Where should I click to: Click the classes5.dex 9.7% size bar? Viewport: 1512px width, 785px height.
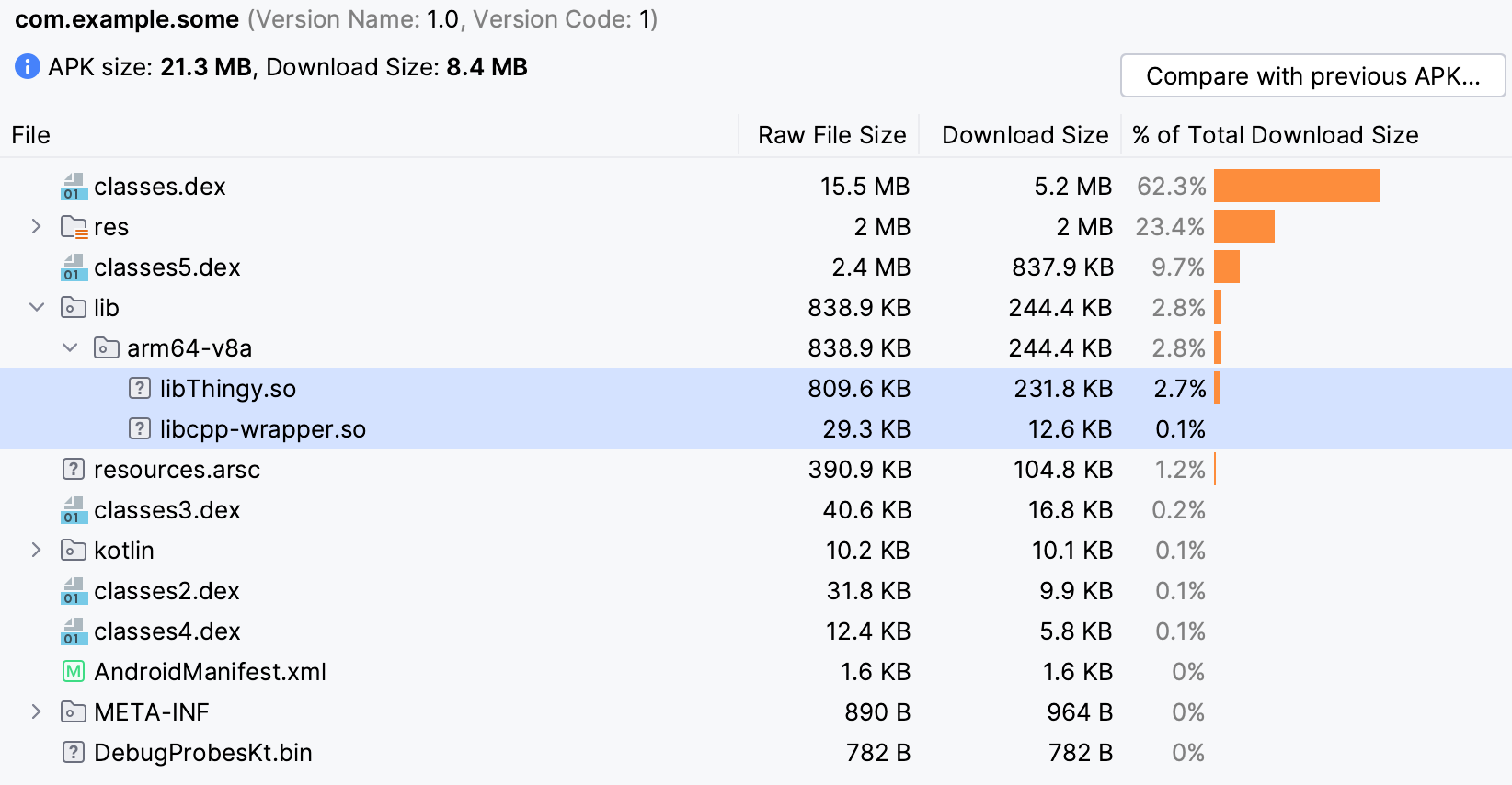(x=1227, y=267)
